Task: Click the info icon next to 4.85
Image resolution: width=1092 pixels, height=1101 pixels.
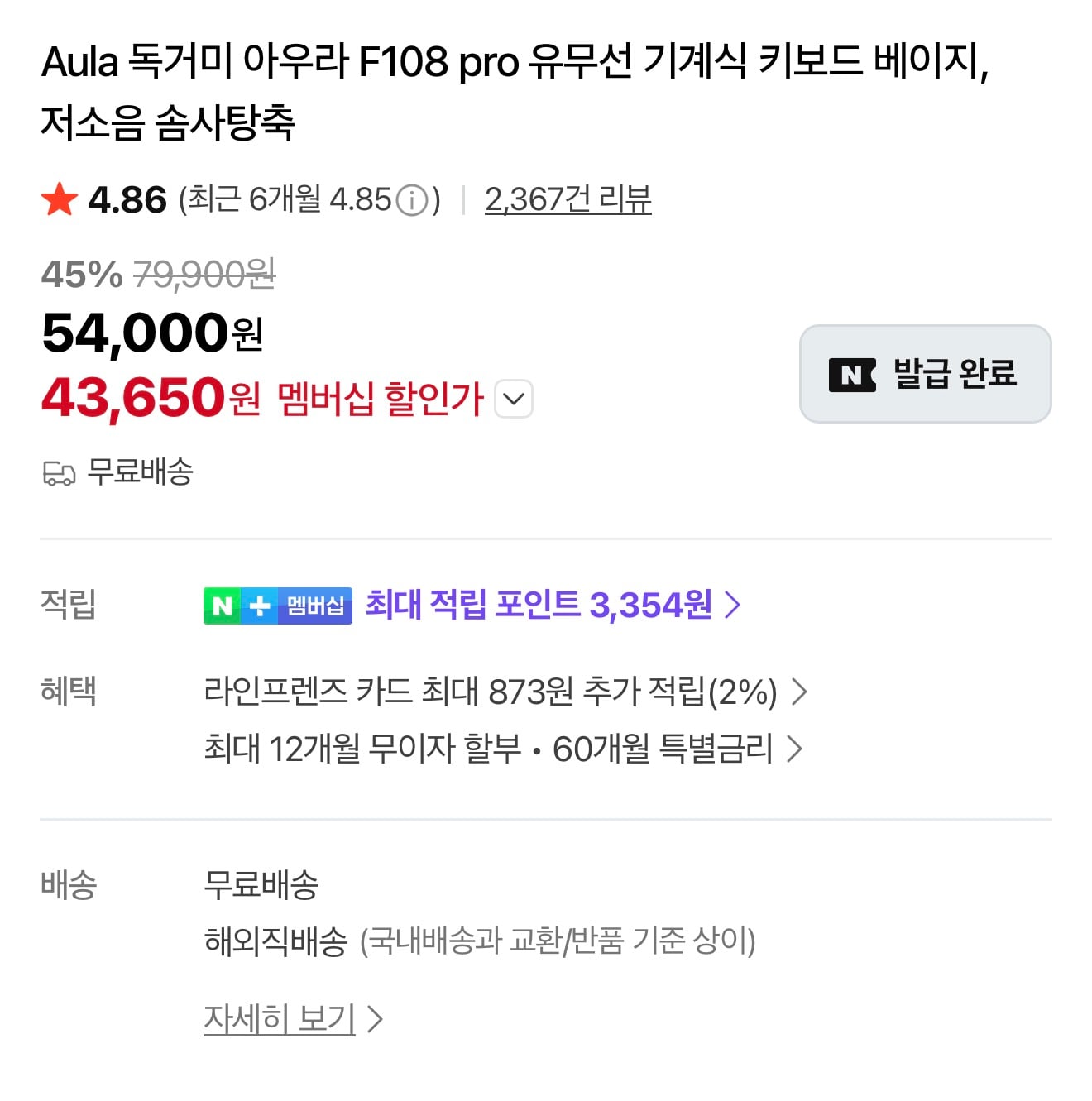Action: tap(412, 199)
